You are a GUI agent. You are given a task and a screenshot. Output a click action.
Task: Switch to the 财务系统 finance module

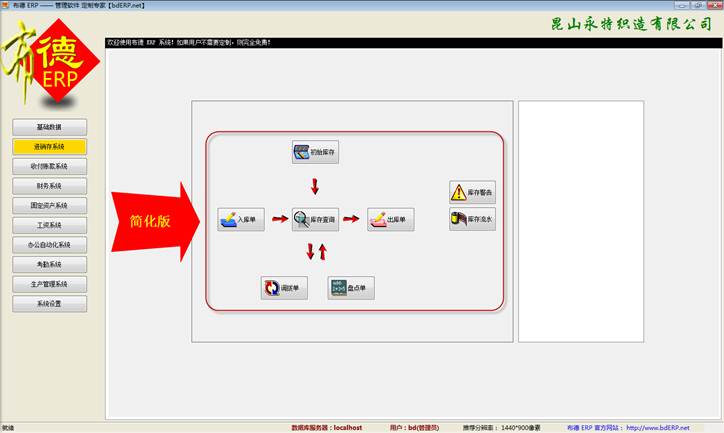pyautogui.click(x=50, y=186)
